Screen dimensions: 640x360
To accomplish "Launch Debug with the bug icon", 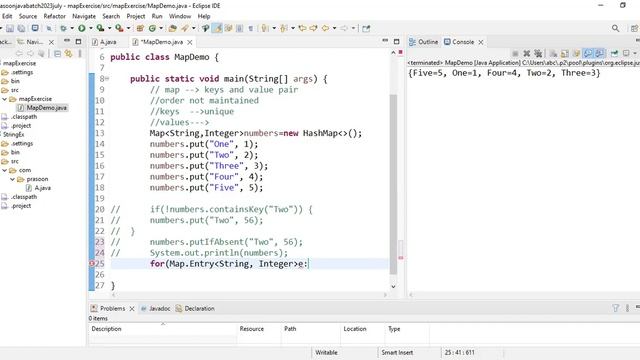I will tap(63, 28).
